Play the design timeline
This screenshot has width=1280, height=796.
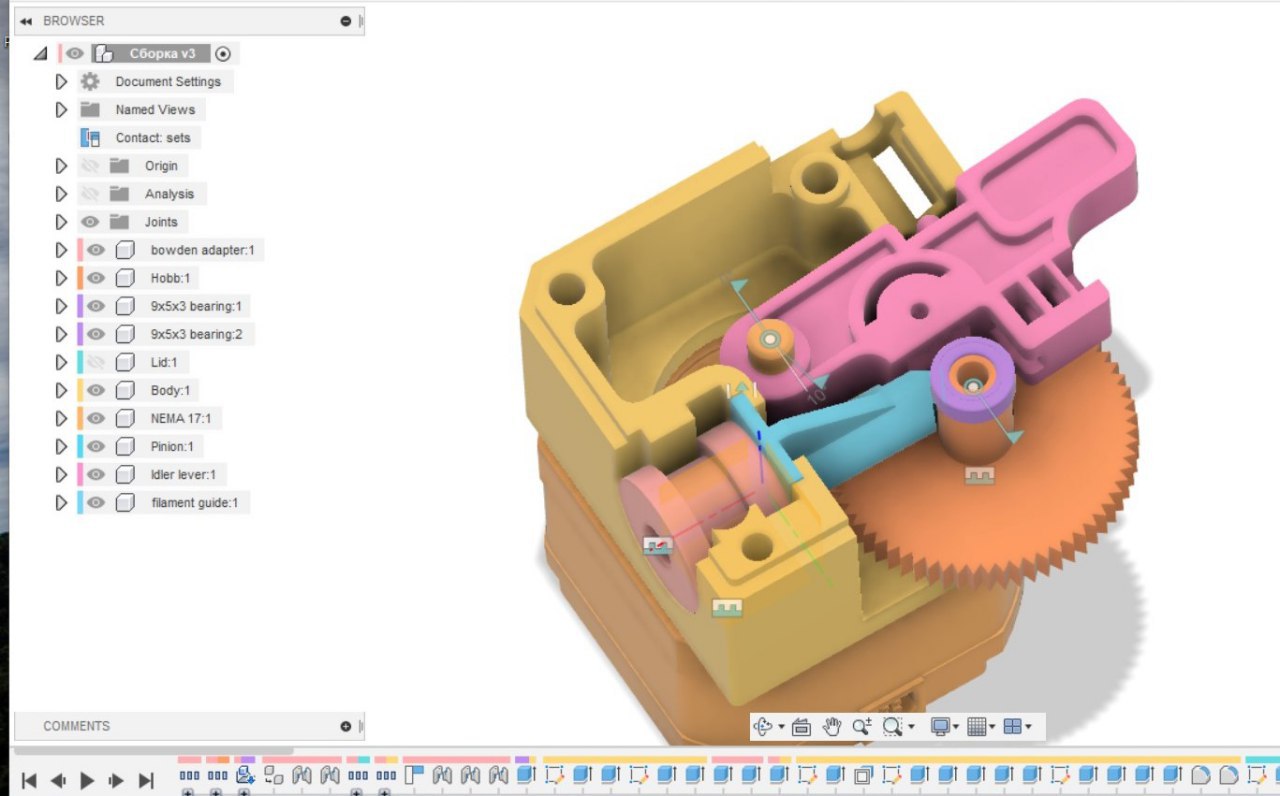pos(87,780)
